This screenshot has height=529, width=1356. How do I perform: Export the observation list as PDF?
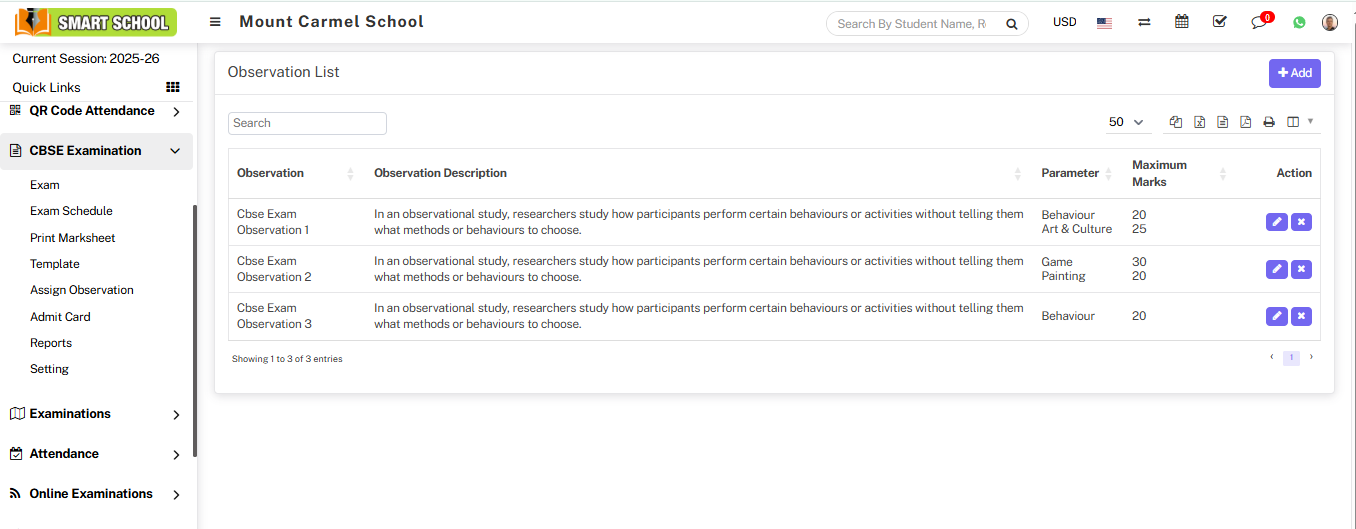pyautogui.click(x=1245, y=122)
